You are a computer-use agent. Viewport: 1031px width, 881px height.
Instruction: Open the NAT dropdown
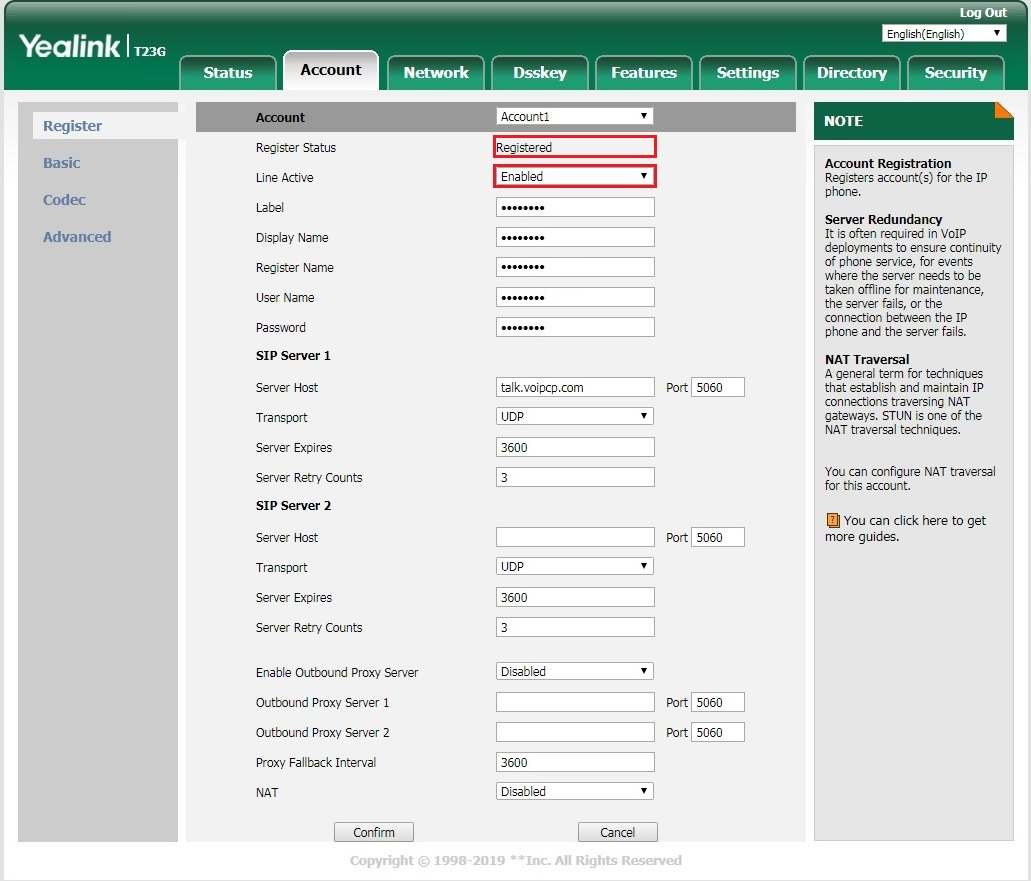[574, 791]
